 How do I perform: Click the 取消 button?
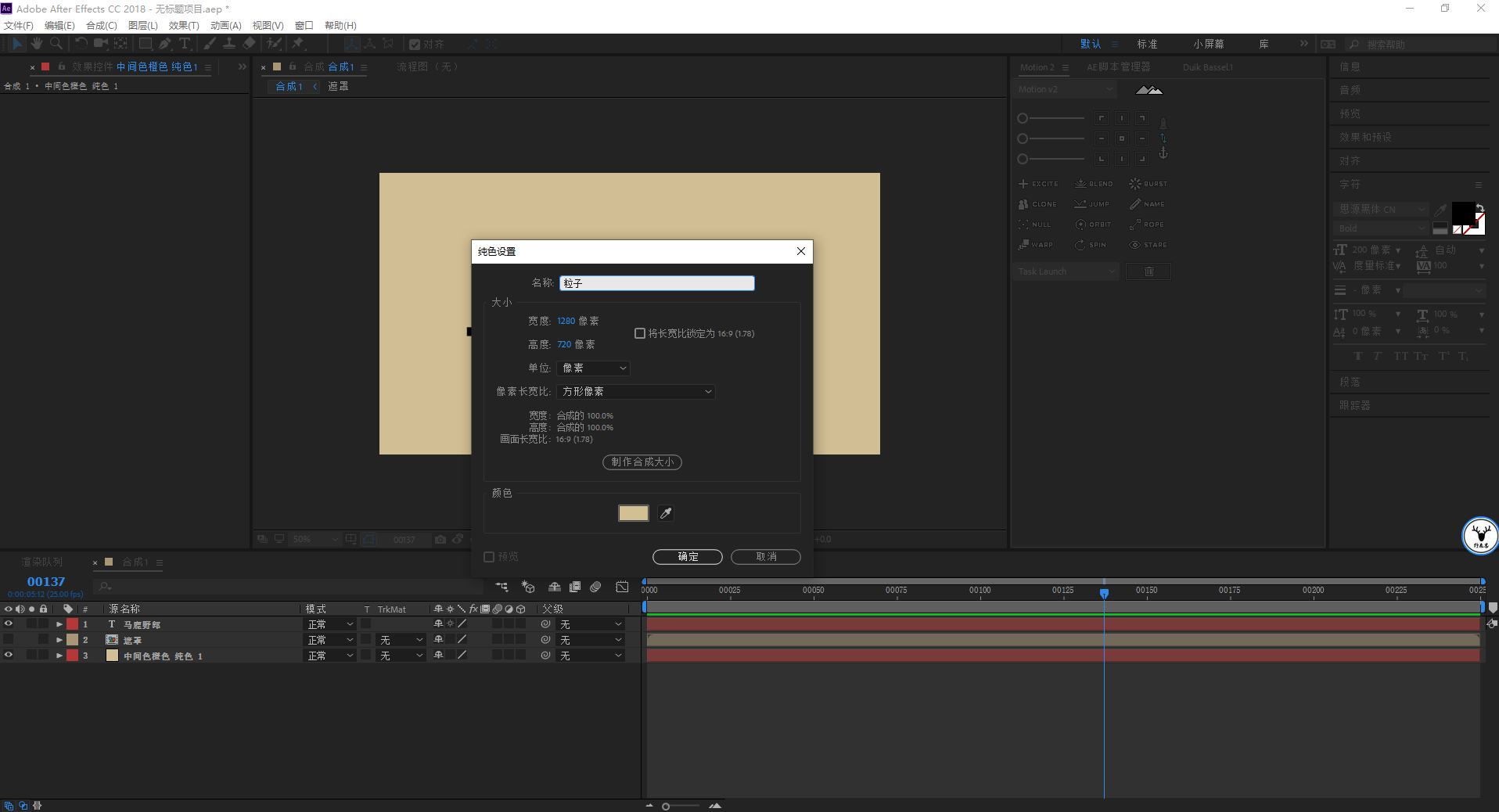pos(766,557)
